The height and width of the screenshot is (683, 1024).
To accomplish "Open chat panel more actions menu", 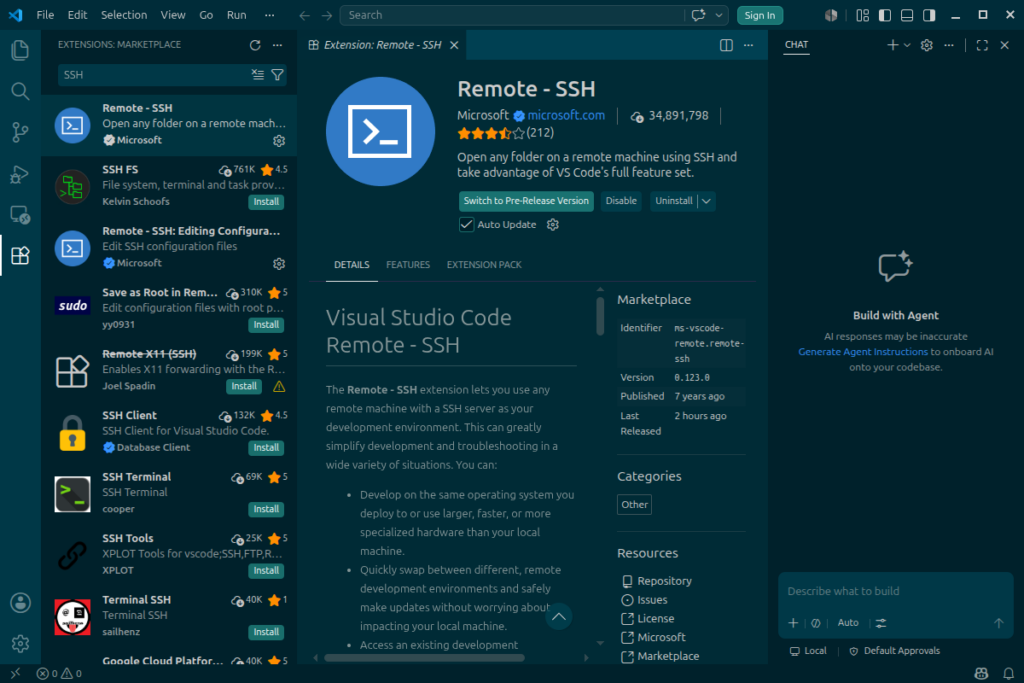I will click(949, 45).
